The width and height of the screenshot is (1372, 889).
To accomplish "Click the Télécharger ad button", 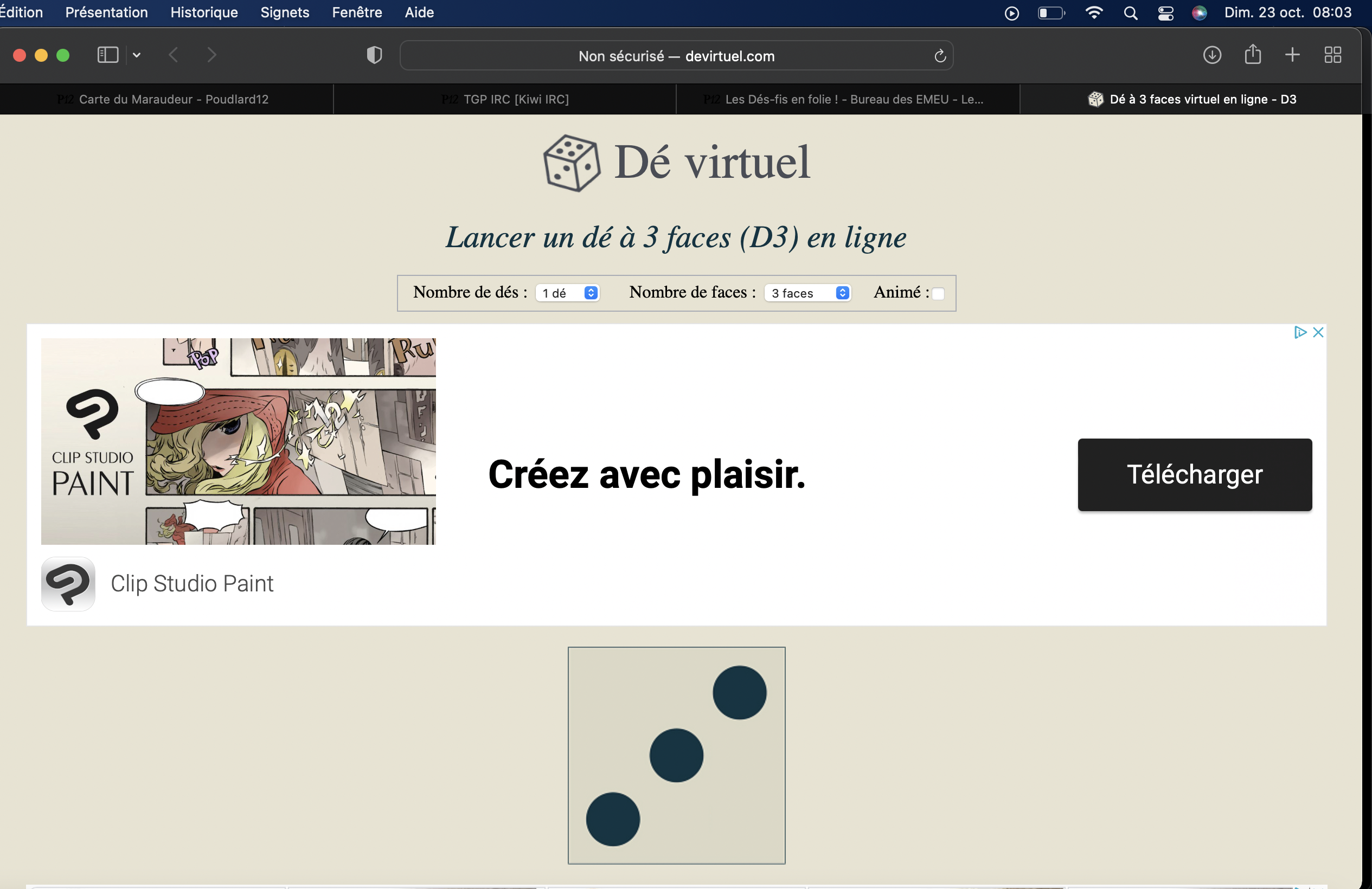I will 1195,475.
